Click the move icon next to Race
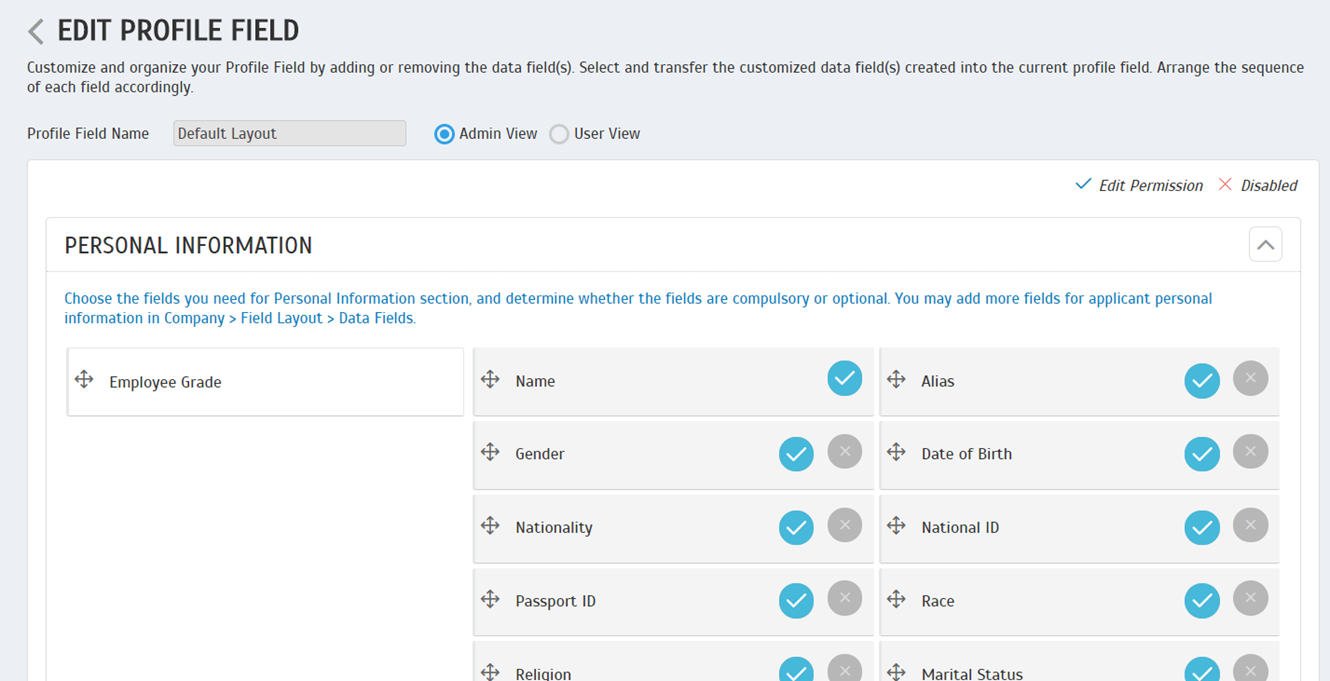 point(896,600)
